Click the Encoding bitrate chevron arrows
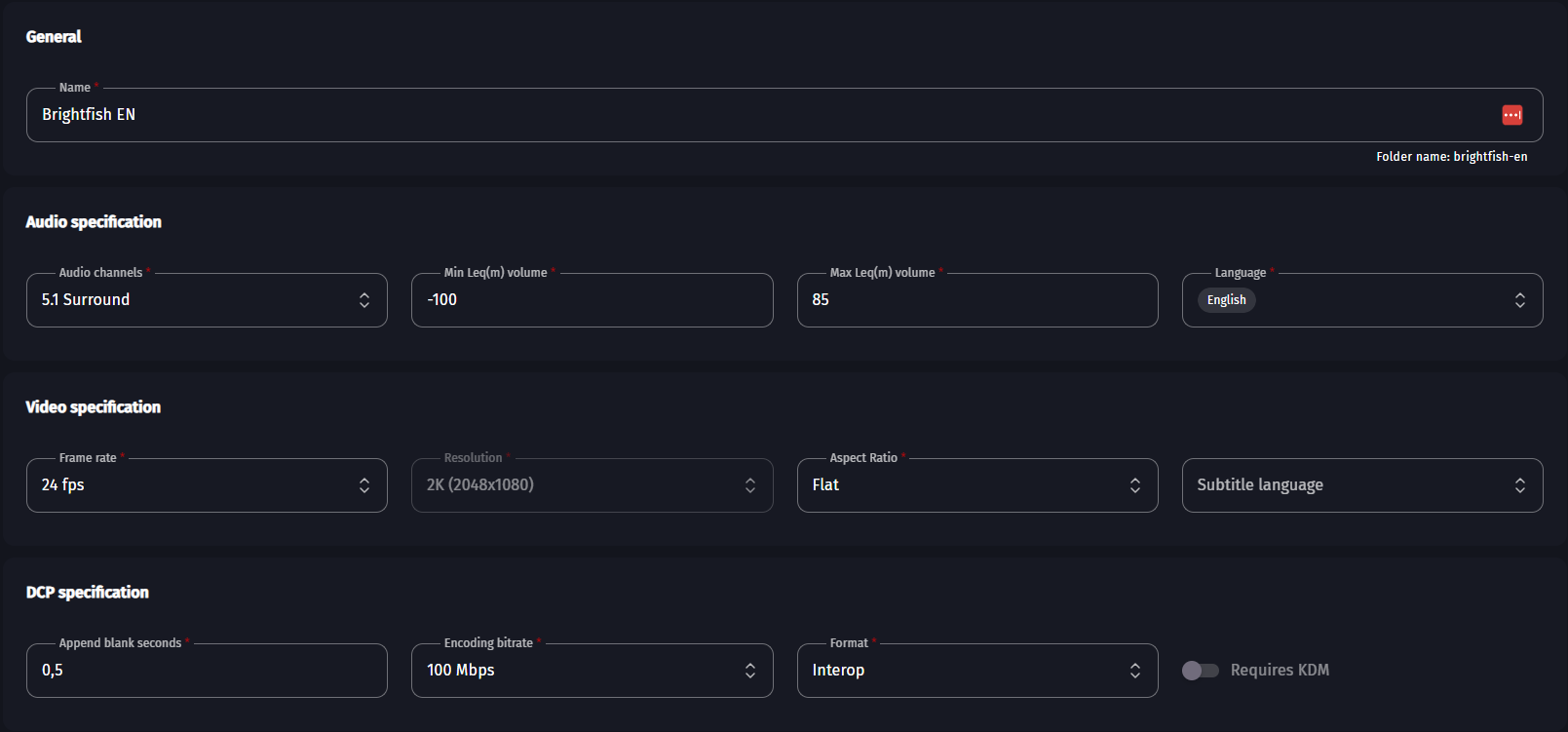Image resolution: width=1568 pixels, height=732 pixels. [749, 671]
